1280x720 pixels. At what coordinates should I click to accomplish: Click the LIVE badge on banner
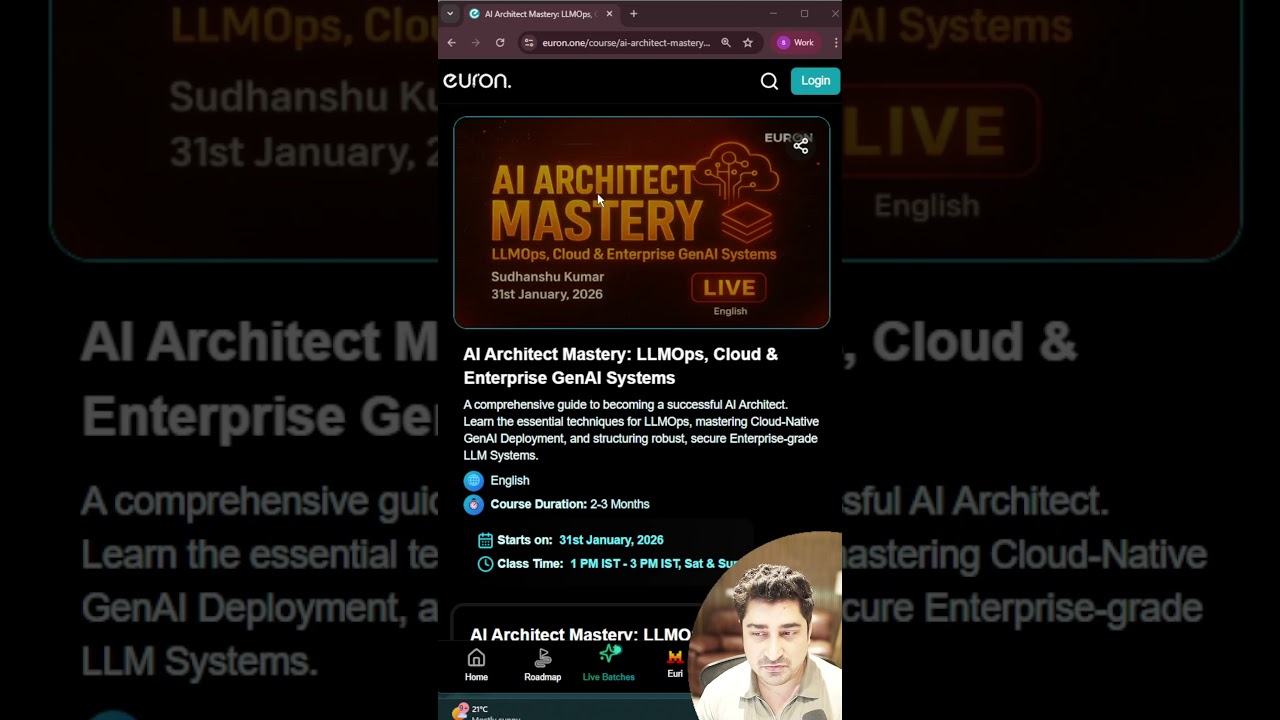pyautogui.click(x=729, y=288)
